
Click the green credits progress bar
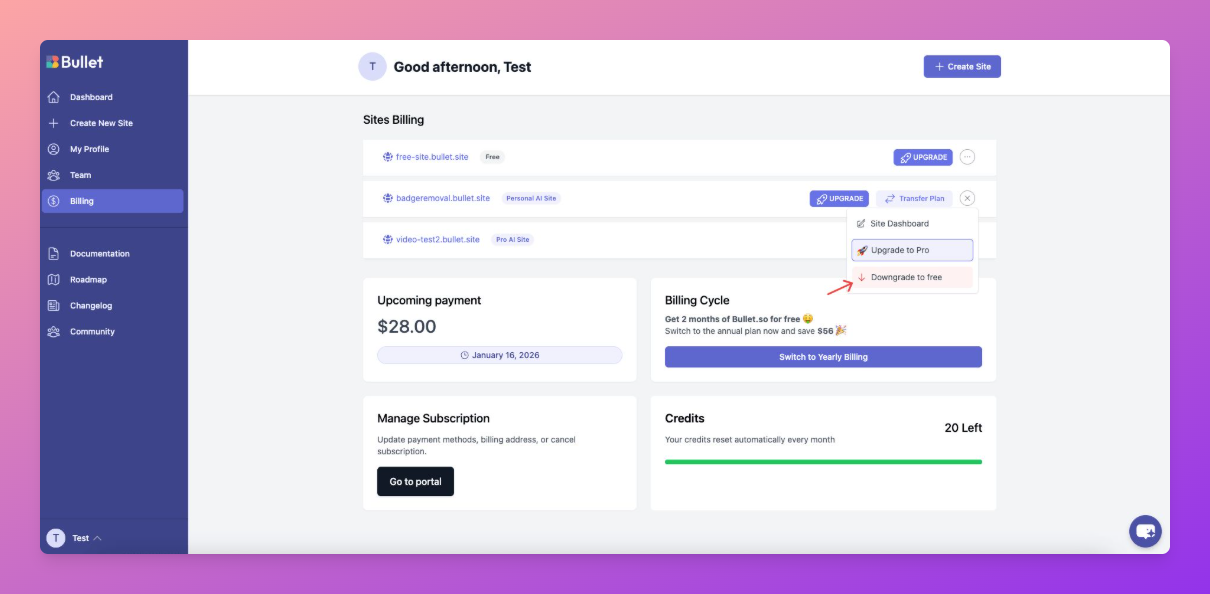pyautogui.click(x=823, y=462)
